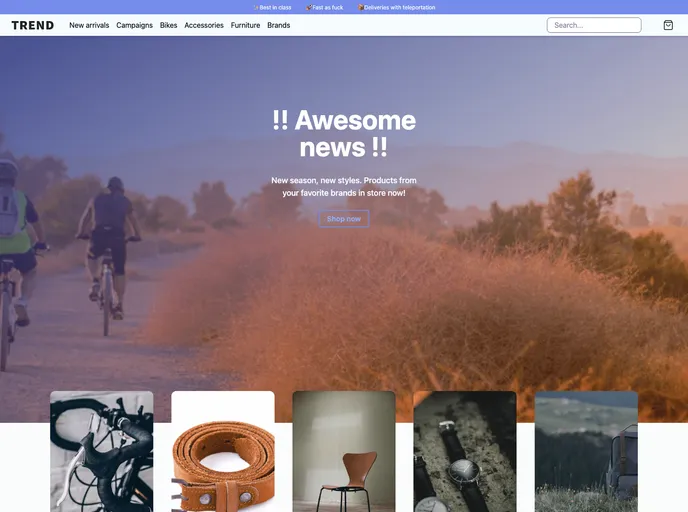Open the bicycle handlebar product thumbnail
The width and height of the screenshot is (688, 512).
click(102, 451)
